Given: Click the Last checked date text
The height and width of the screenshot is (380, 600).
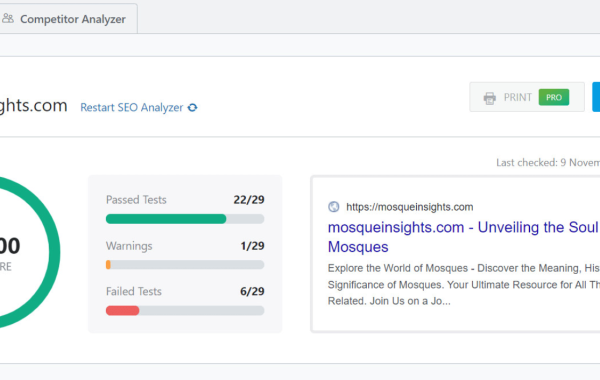Looking at the screenshot, I should (x=548, y=163).
